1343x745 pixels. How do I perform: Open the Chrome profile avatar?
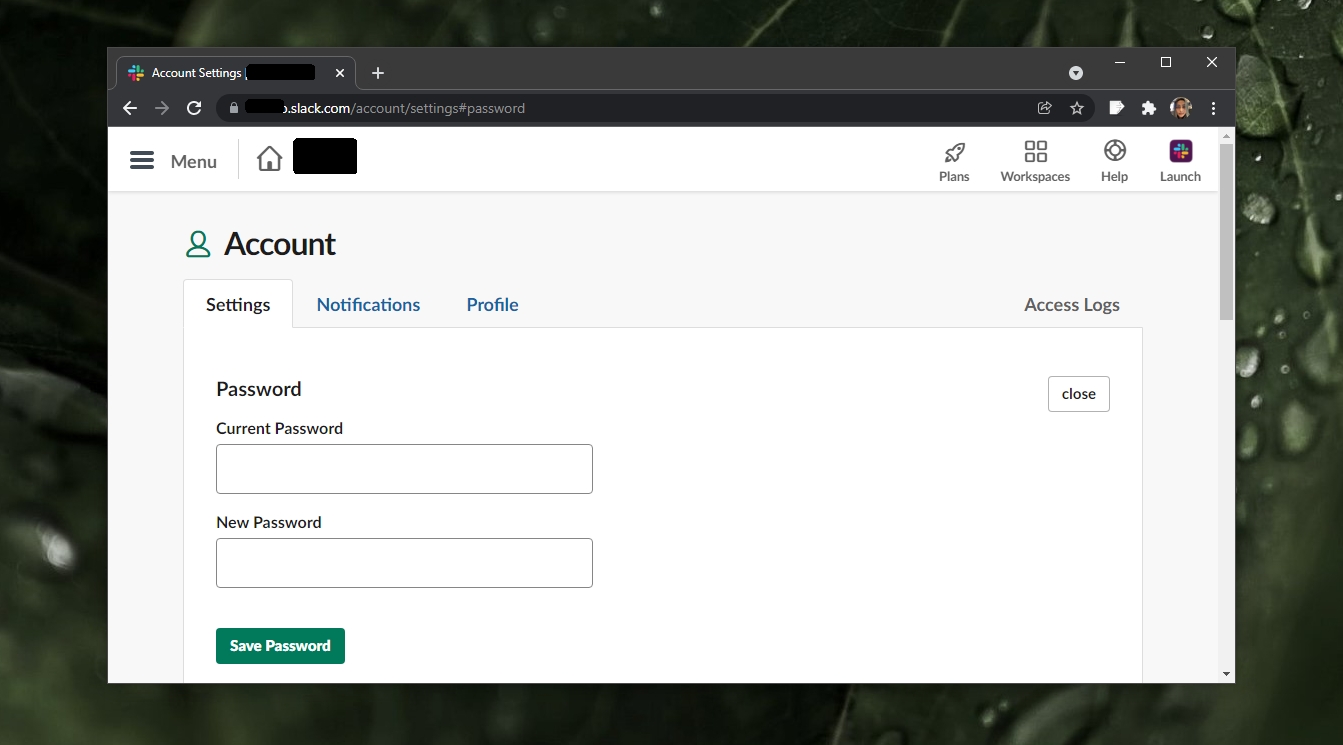1181,108
